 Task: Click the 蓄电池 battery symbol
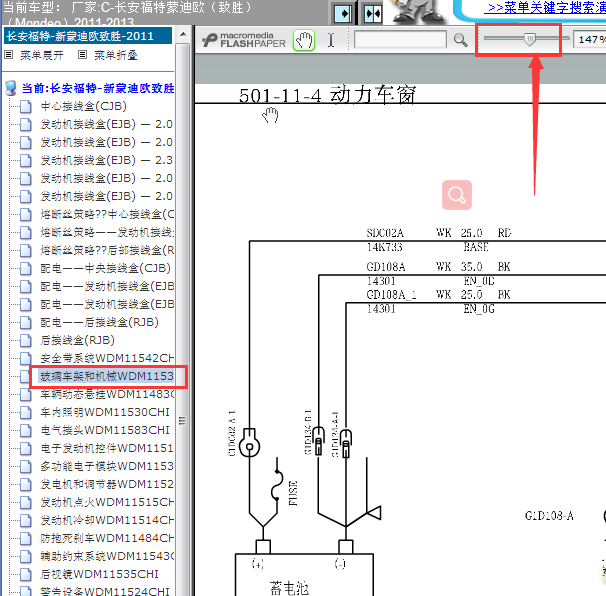tap(304, 575)
